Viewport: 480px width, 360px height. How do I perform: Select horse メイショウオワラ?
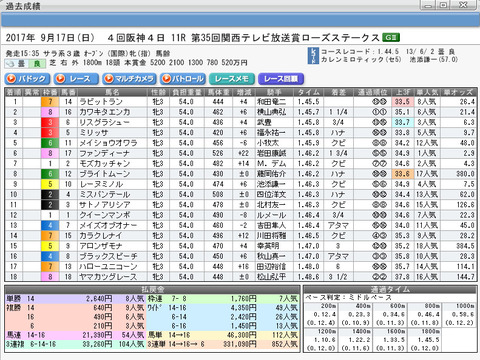(x=108, y=143)
